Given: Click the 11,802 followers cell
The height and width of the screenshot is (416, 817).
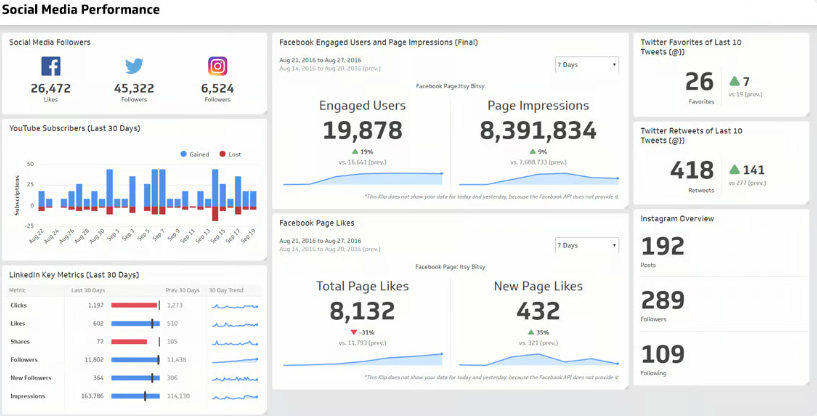Looking at the screenshot, I should tap(94, 360).
